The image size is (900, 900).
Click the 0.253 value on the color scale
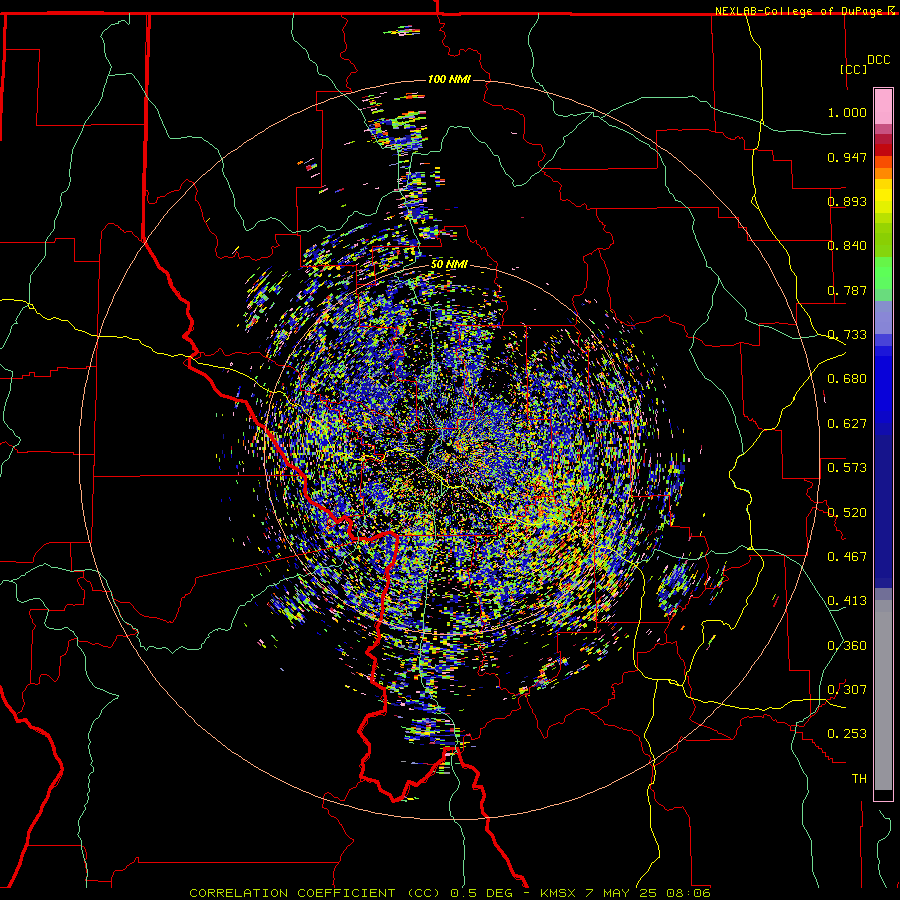pos(847,734)
